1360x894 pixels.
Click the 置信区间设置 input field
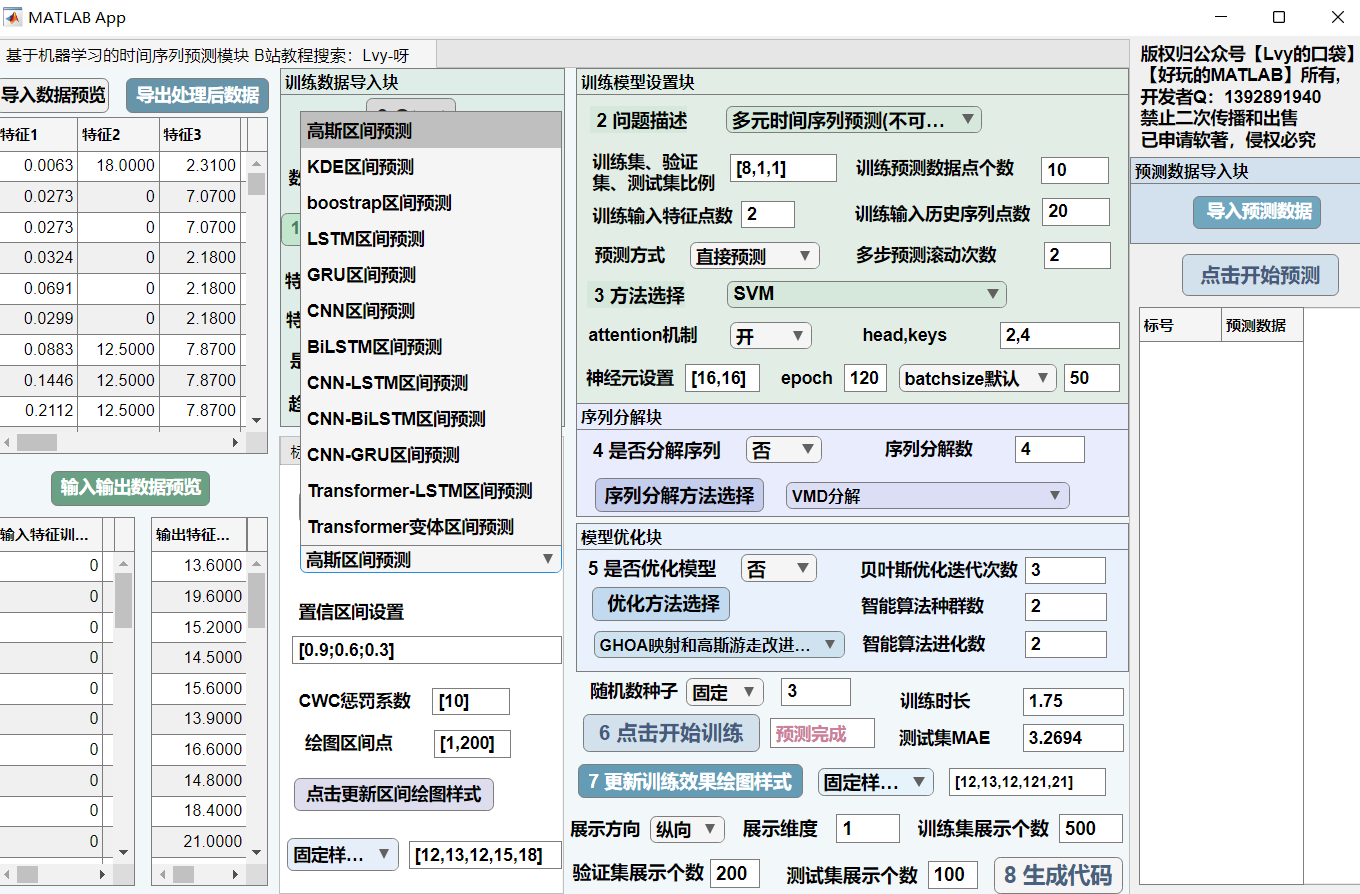pos(427,650)
